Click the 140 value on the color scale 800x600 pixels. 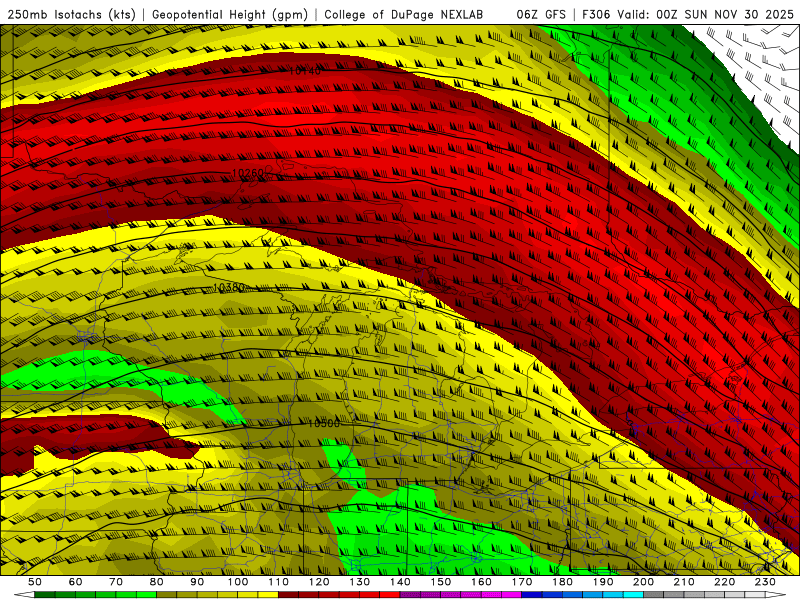(x=400, y=582)
